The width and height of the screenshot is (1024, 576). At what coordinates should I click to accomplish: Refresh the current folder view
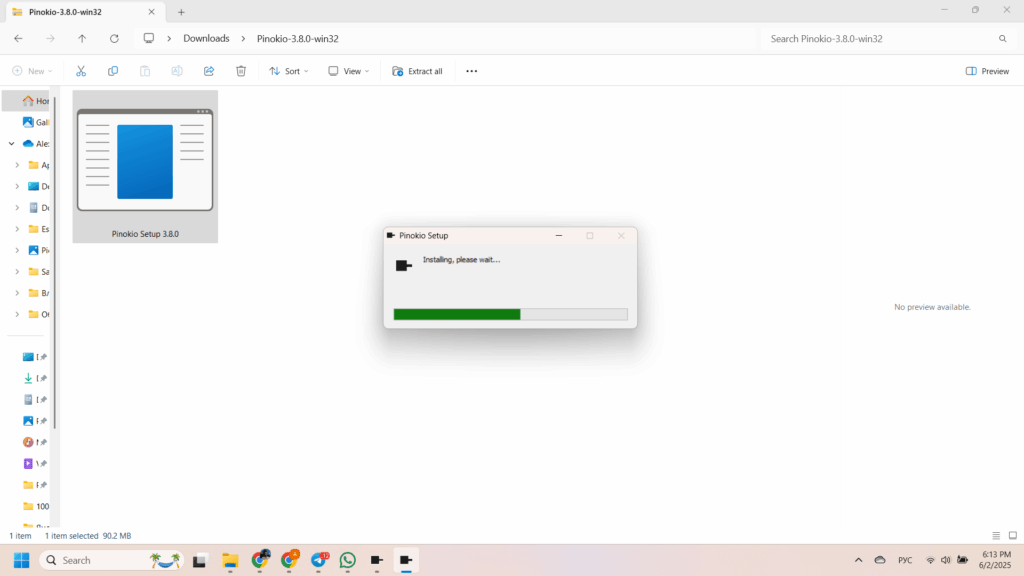point(114,39)
